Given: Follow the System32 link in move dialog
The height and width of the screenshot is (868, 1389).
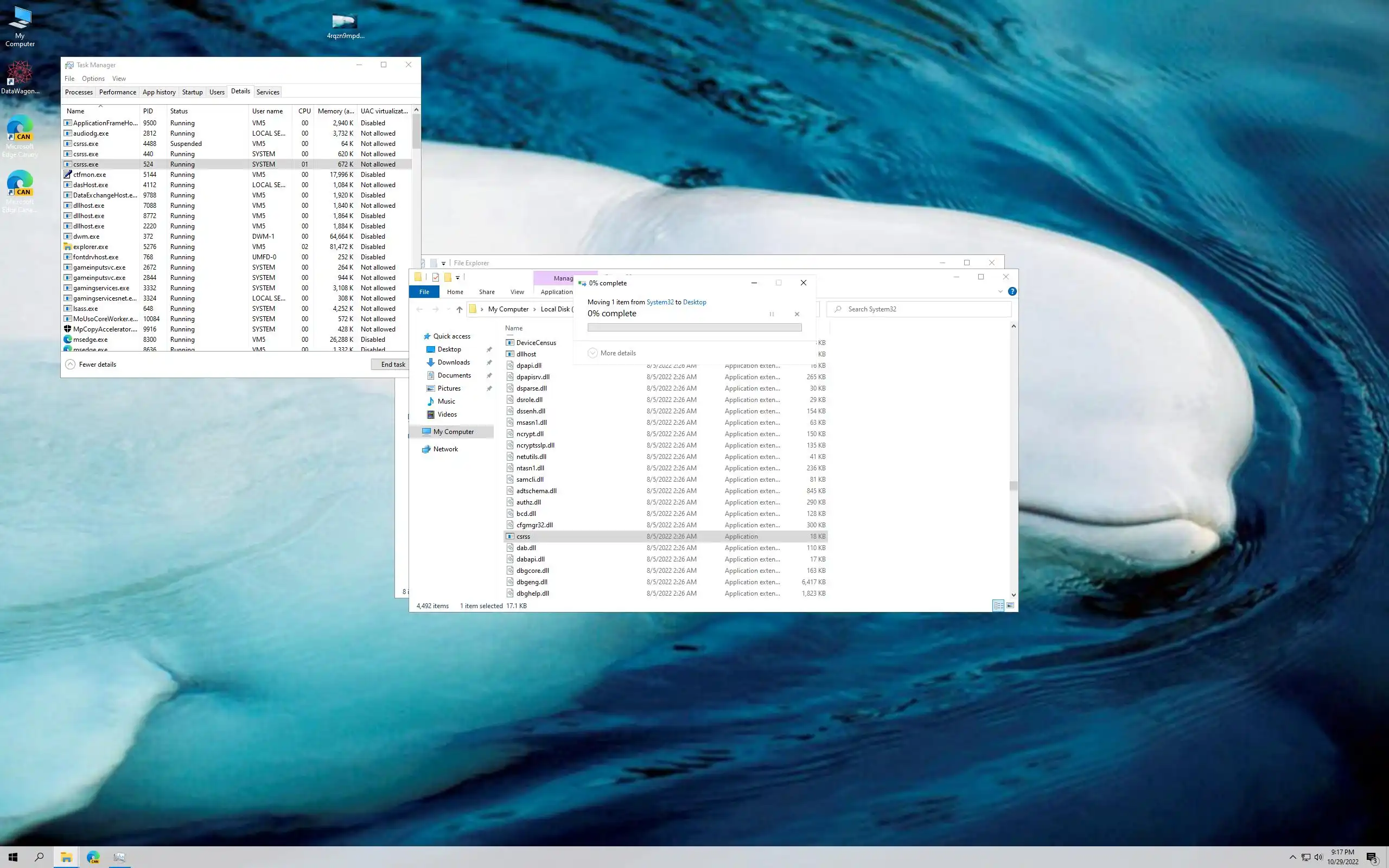Looking at the screenshot, I should 659,302.
